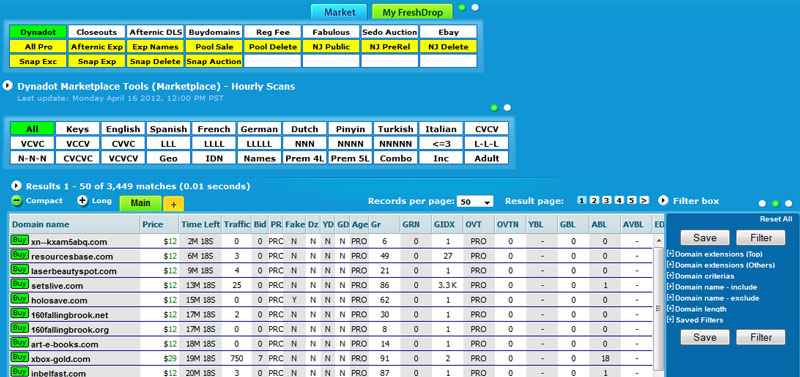Image resolution: width=800 pixels, height=377 pixels.
Task: Go to result page 3
Action: [x=607, y=200]
